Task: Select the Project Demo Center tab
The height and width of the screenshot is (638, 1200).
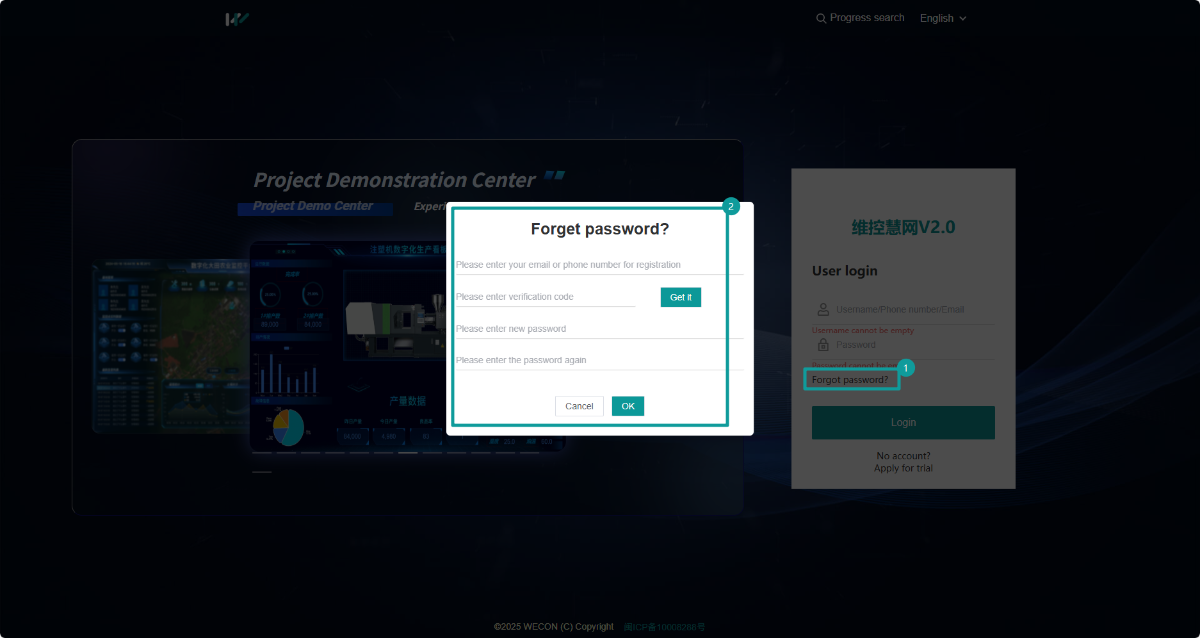Action: (x=313, y=206)
